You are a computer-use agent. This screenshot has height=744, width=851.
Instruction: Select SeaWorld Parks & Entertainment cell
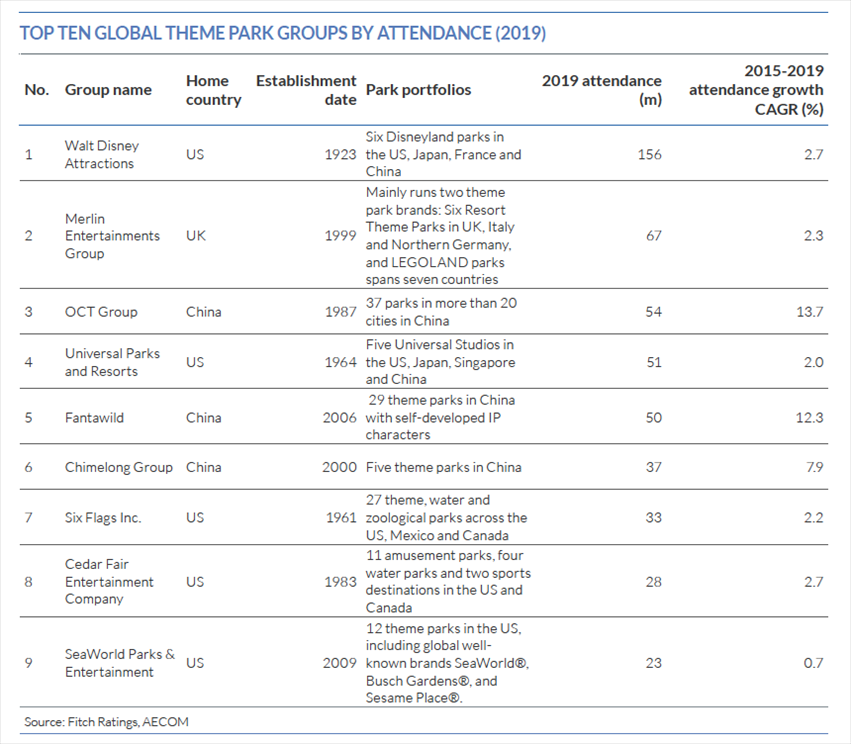pyautogui.click(x=119, y=663)
